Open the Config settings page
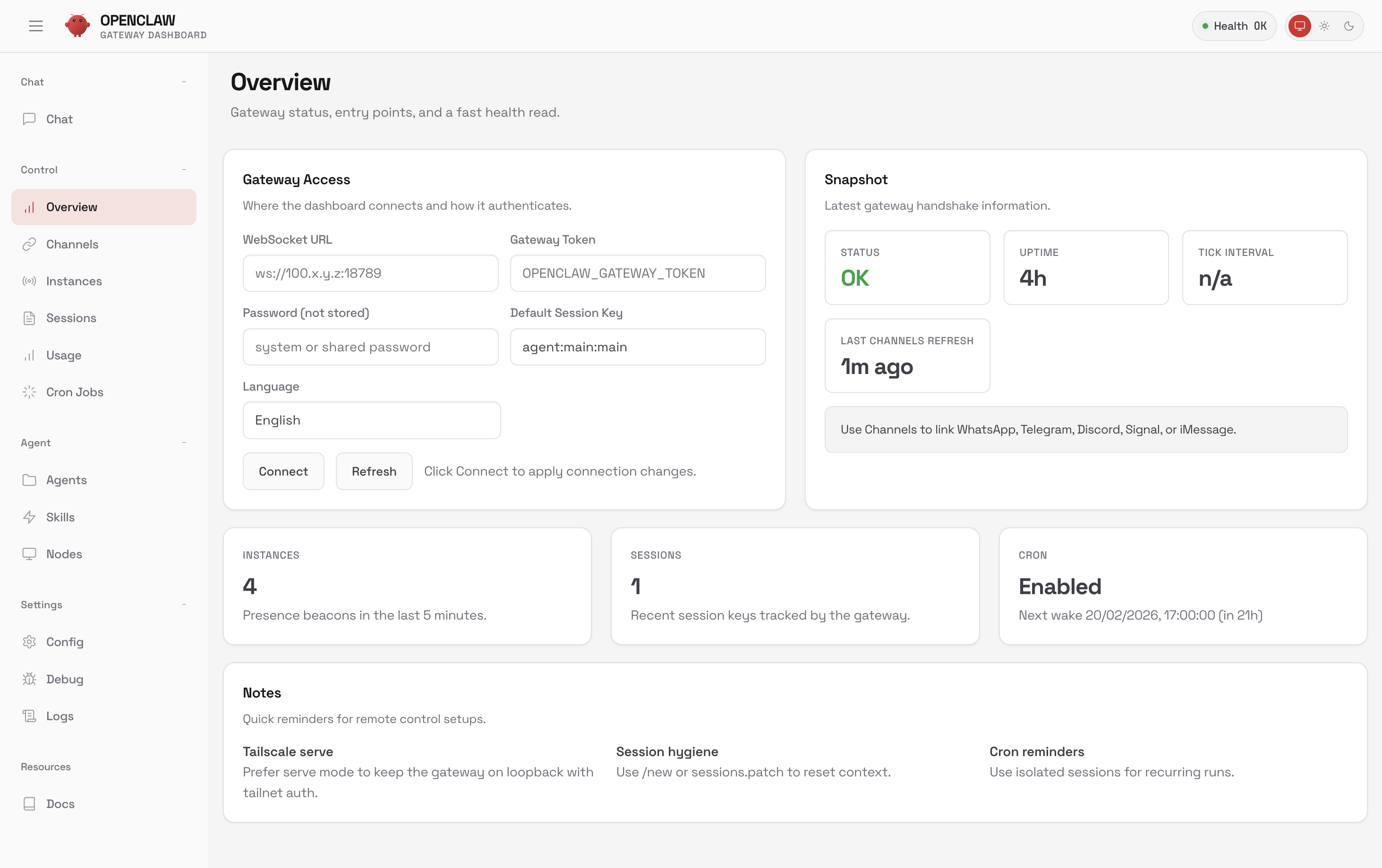 pos(64,642)
